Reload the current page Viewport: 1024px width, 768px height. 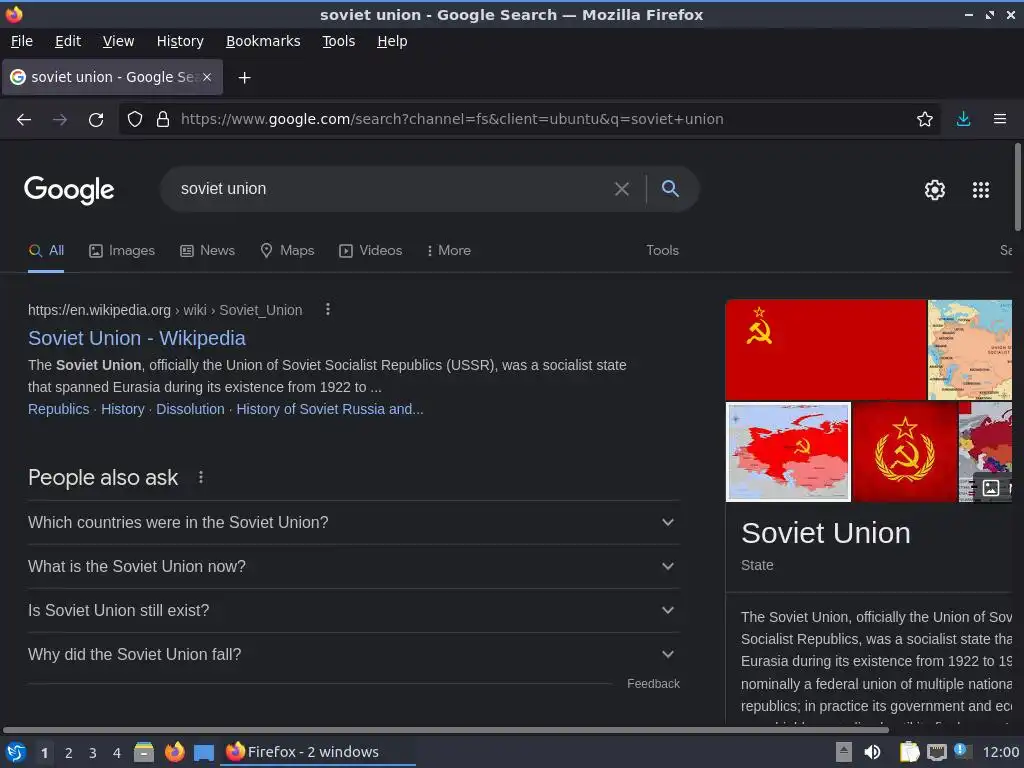click(96, 120)
